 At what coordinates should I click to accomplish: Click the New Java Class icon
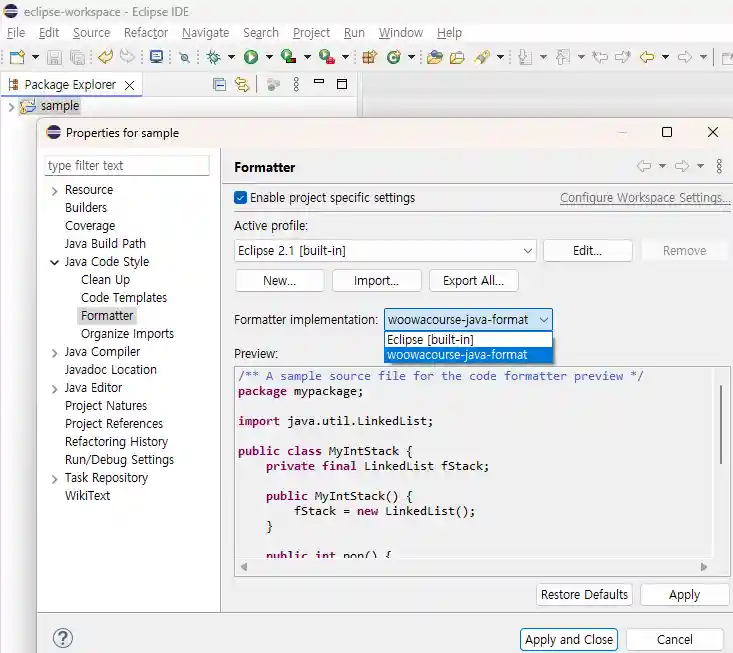pyautogui.click(x=394, y=57)
